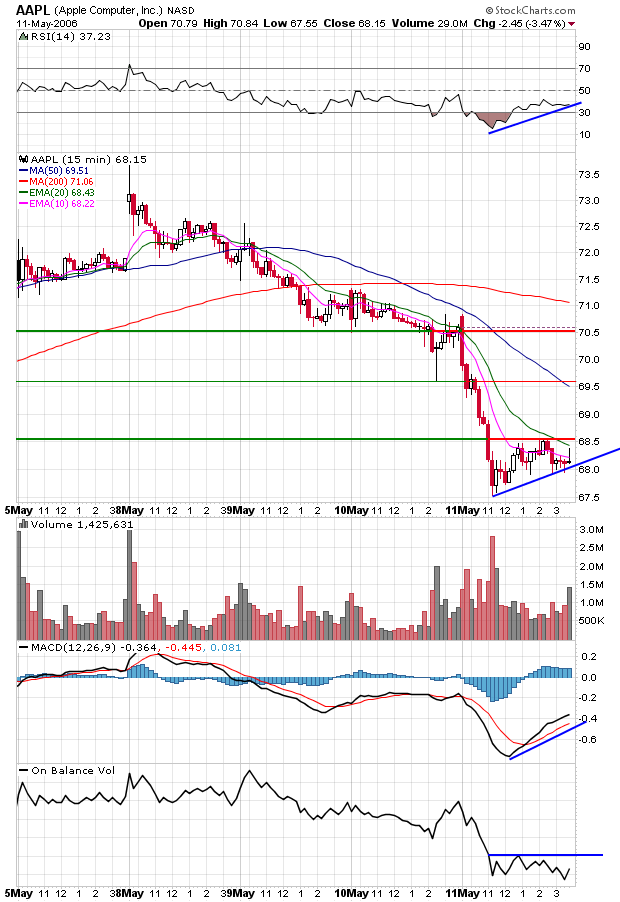This screenshot has height=902, width=620.
Task: Click the bar-chart icon beside the Volume label
Action: (x=23, y=524)
